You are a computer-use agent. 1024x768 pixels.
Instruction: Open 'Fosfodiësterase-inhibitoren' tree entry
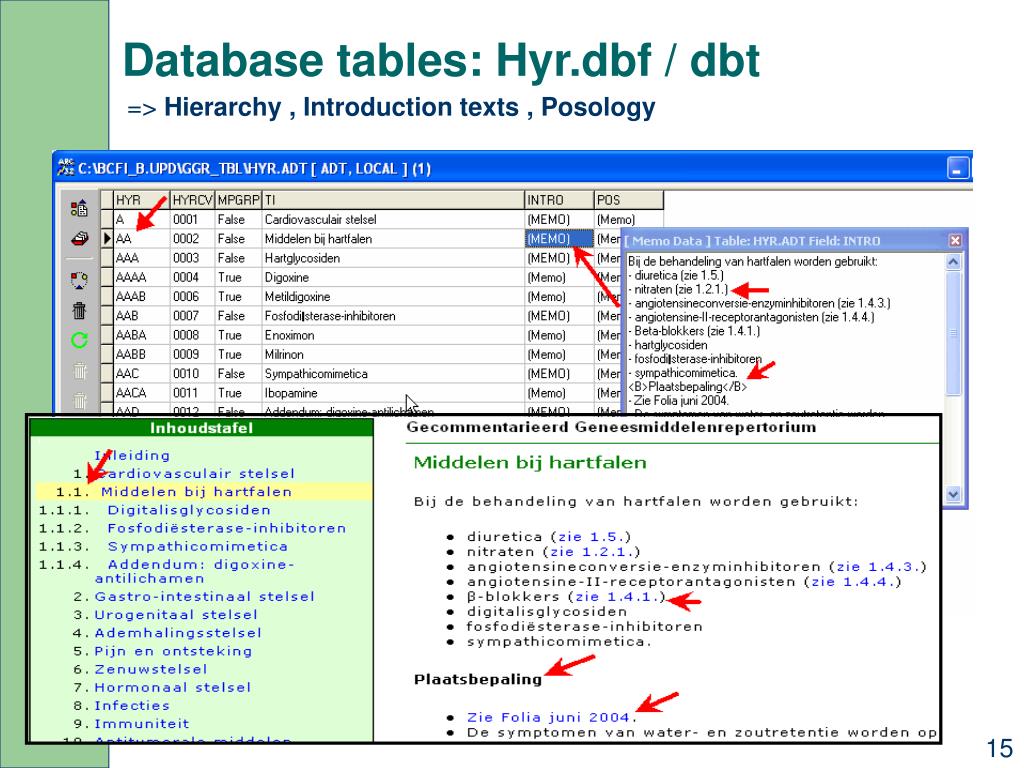[227, 528]
